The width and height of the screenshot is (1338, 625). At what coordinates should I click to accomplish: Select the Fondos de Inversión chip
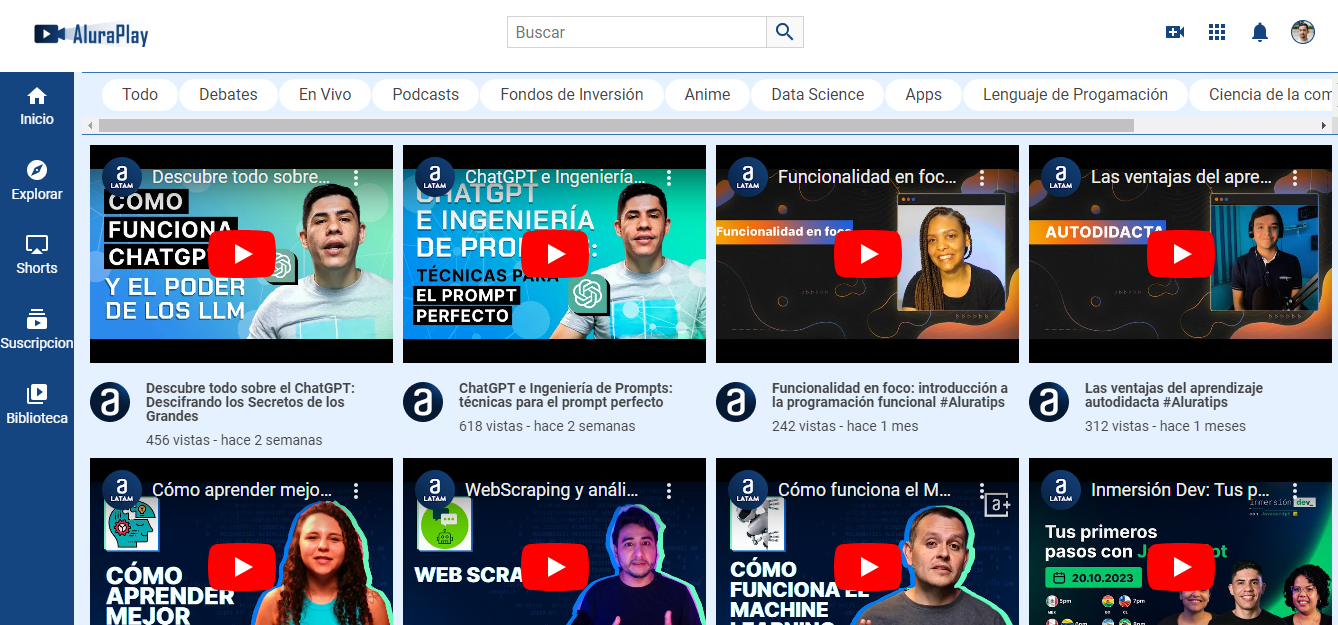[572, 94]
